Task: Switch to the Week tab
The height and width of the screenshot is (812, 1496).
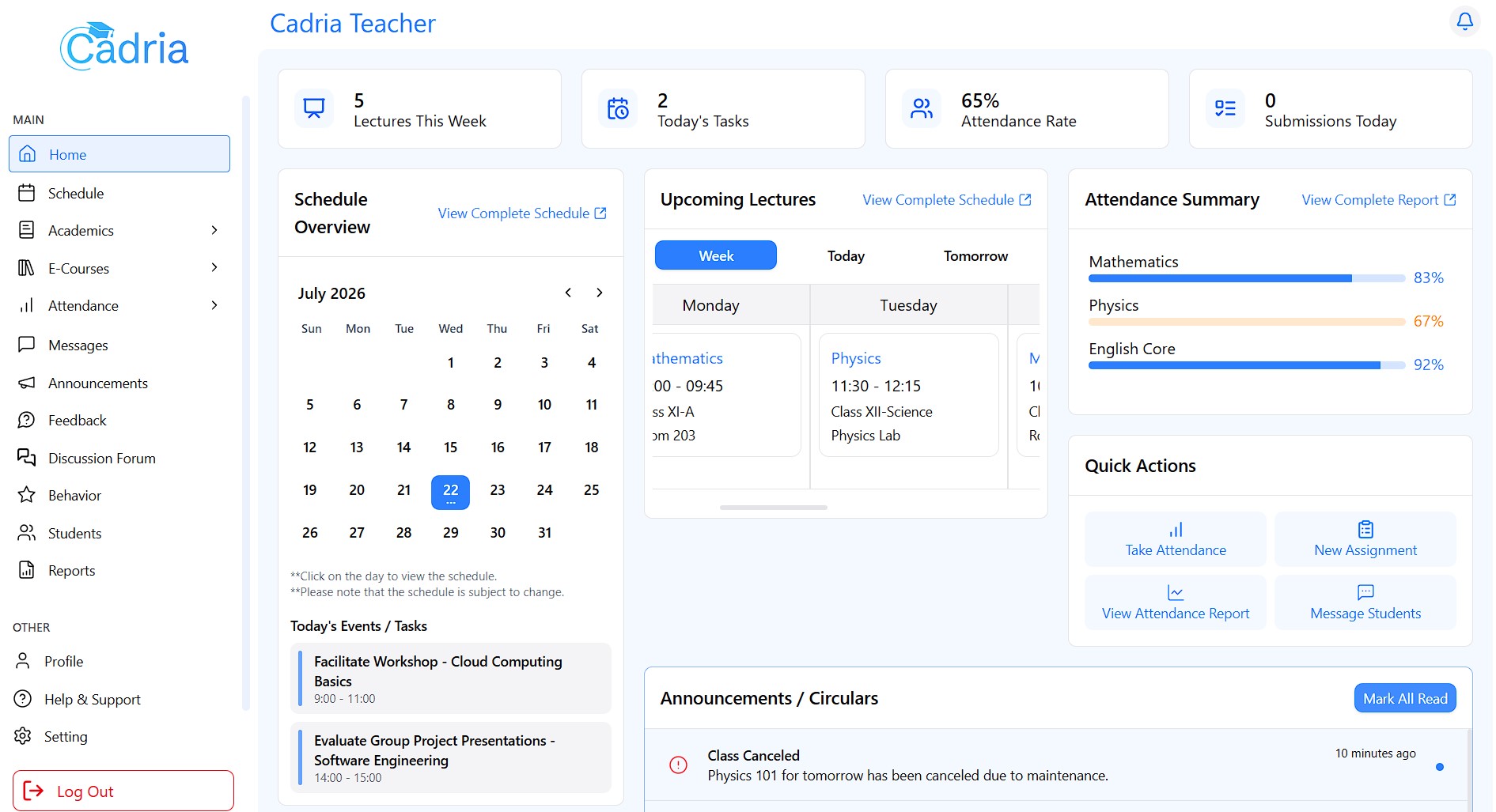Action: coord(716,255)
